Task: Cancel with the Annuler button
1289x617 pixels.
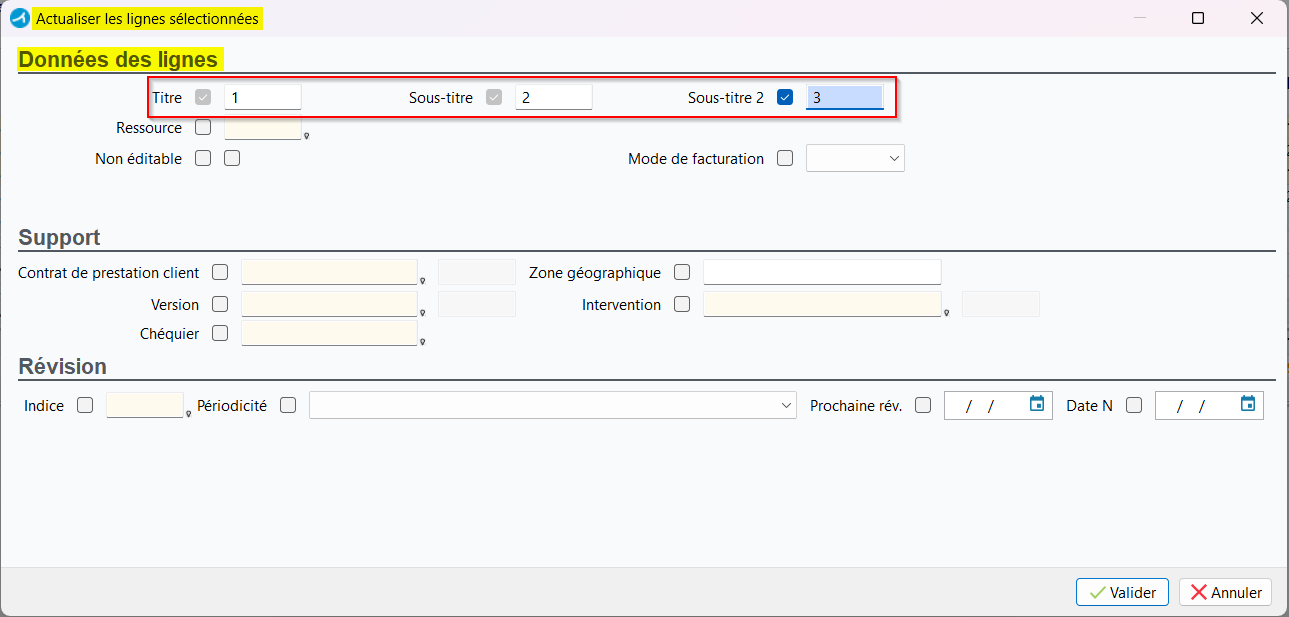Action: pos(1226,592)
